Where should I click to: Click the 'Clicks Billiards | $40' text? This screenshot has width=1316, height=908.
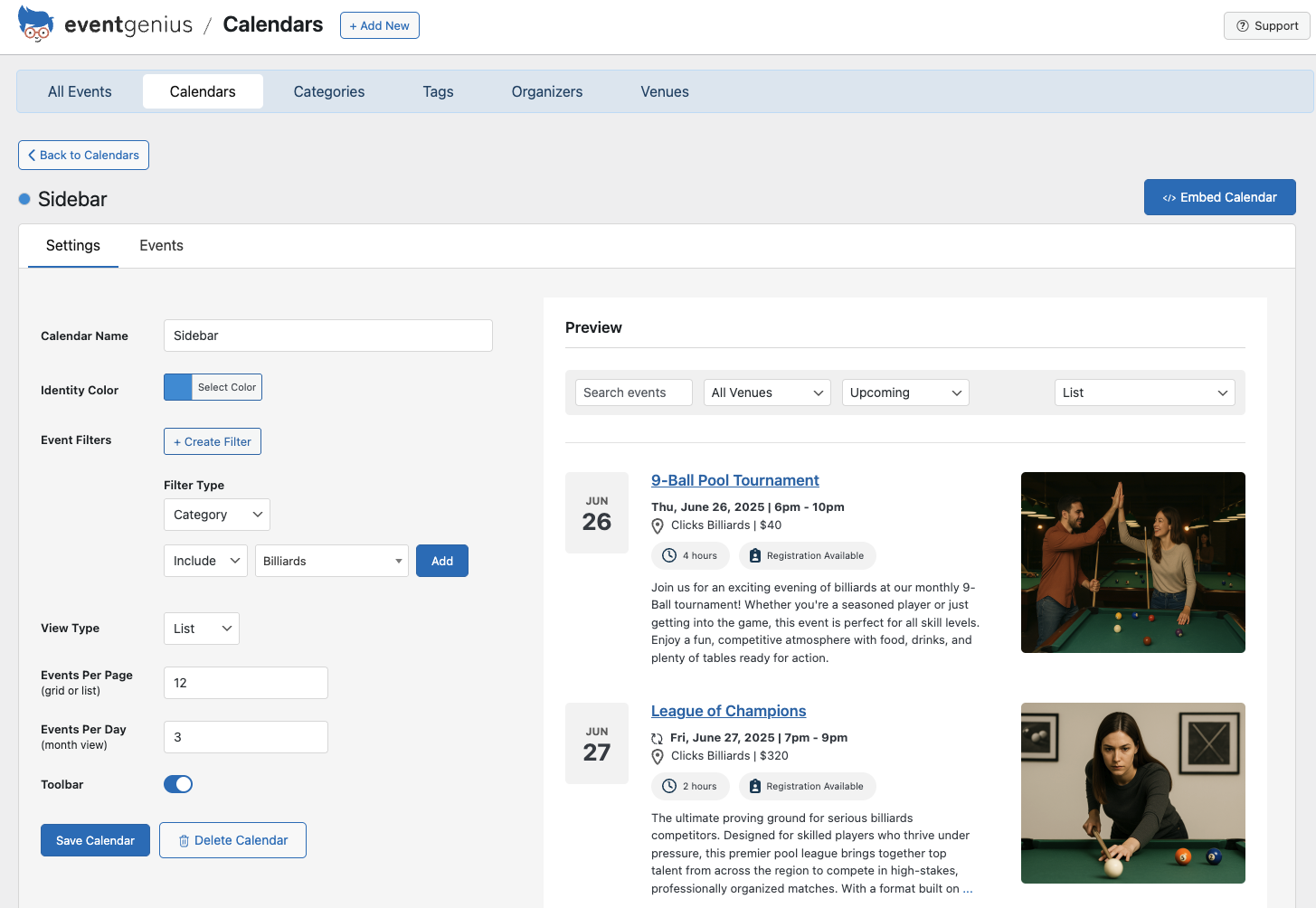pyautogui.click(x=726, y=525)
